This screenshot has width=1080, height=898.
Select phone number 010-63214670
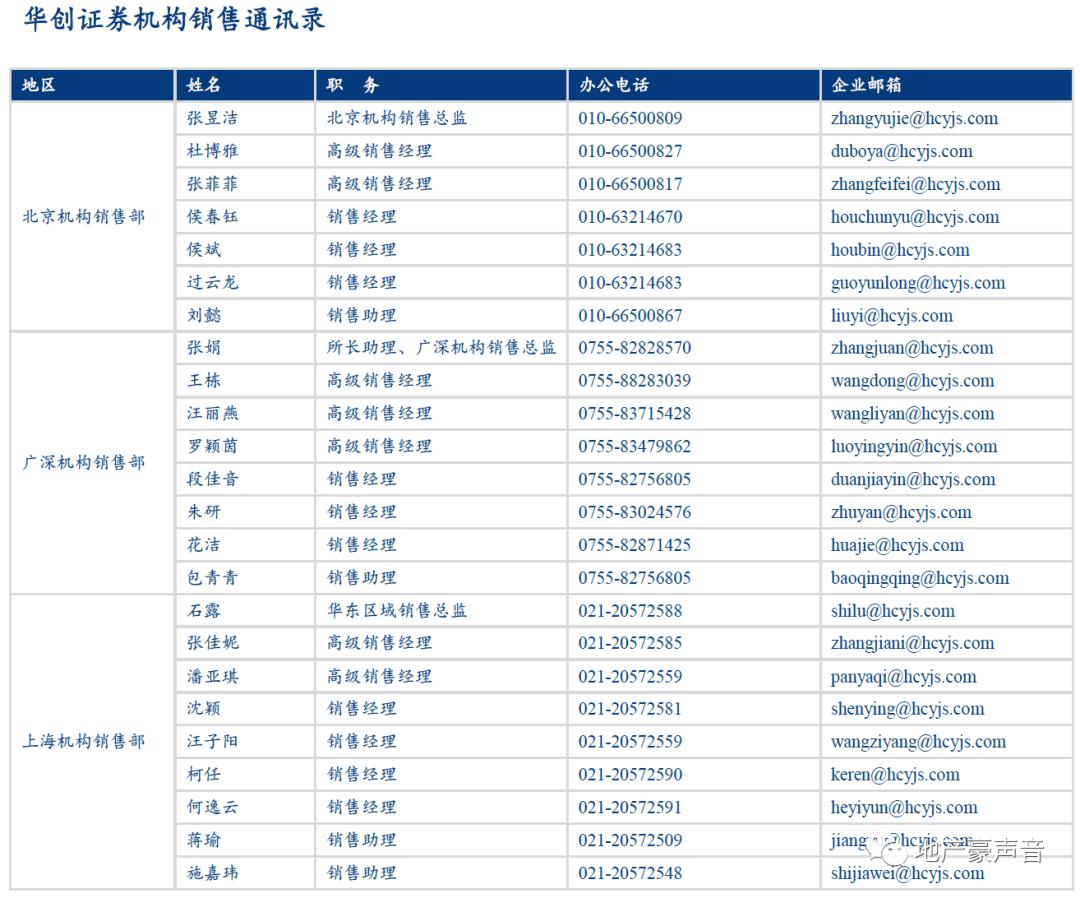coord(630,218)
